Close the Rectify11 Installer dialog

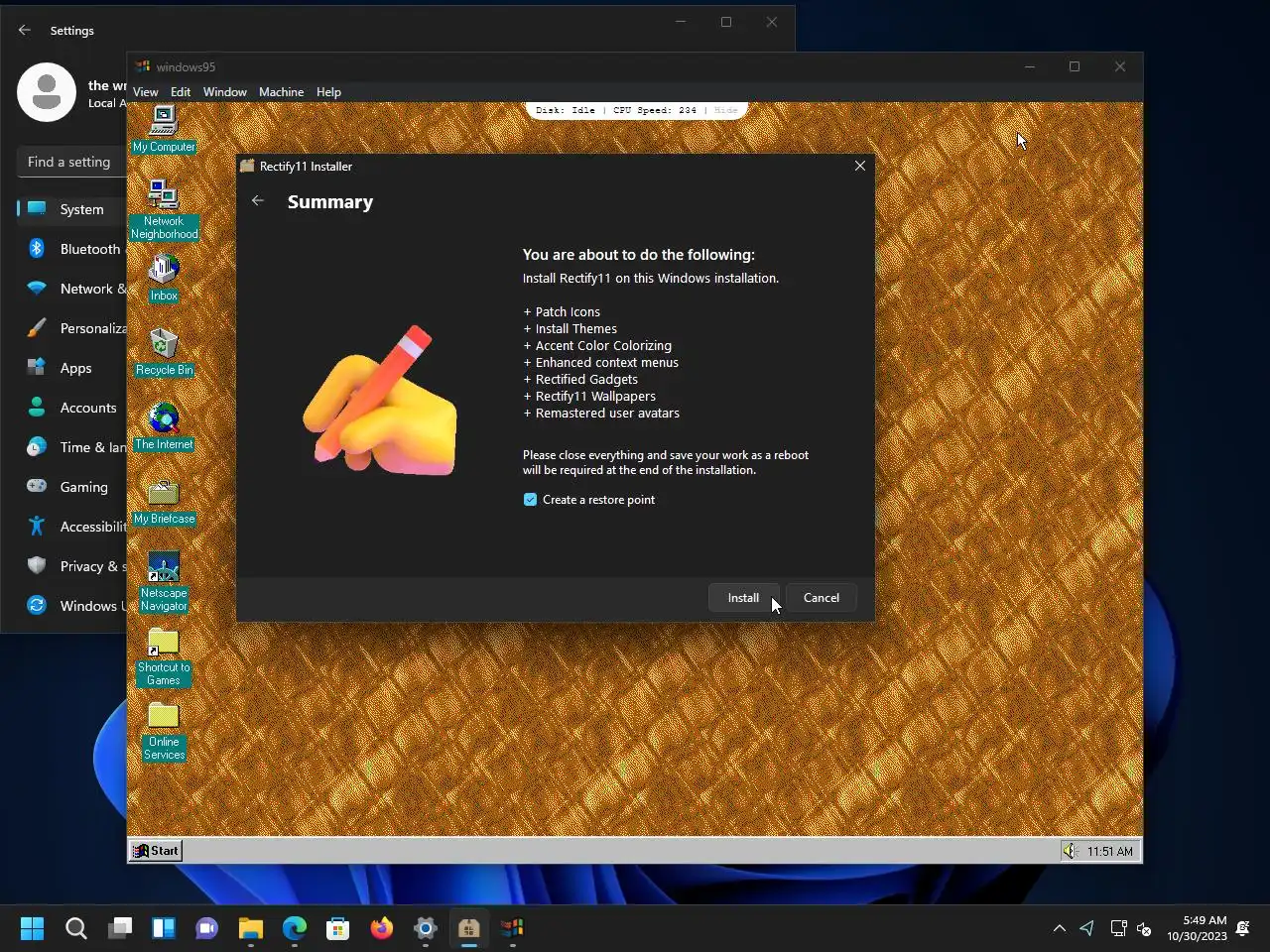(860, 166)
